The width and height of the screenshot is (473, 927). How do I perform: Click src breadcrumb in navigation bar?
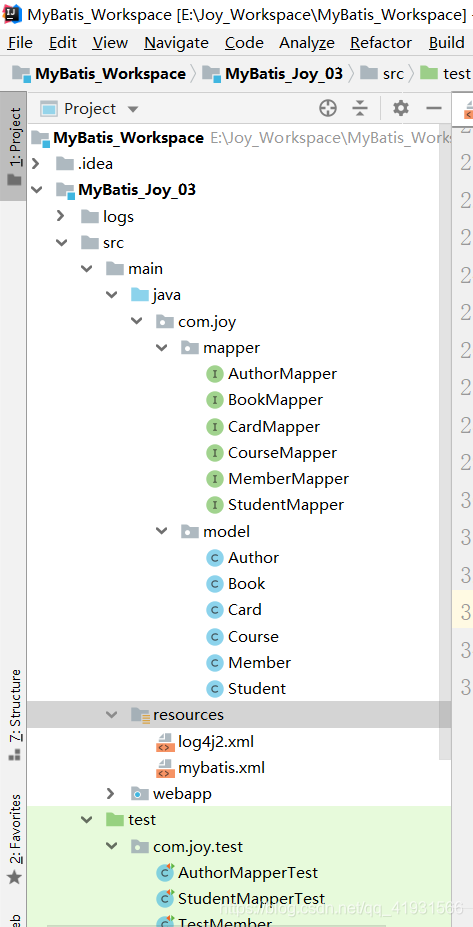pos(382,74)
